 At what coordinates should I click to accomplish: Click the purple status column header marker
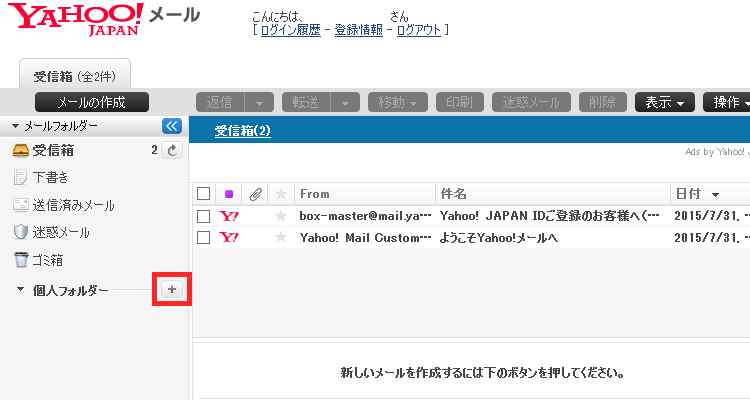tap(229, 194)
